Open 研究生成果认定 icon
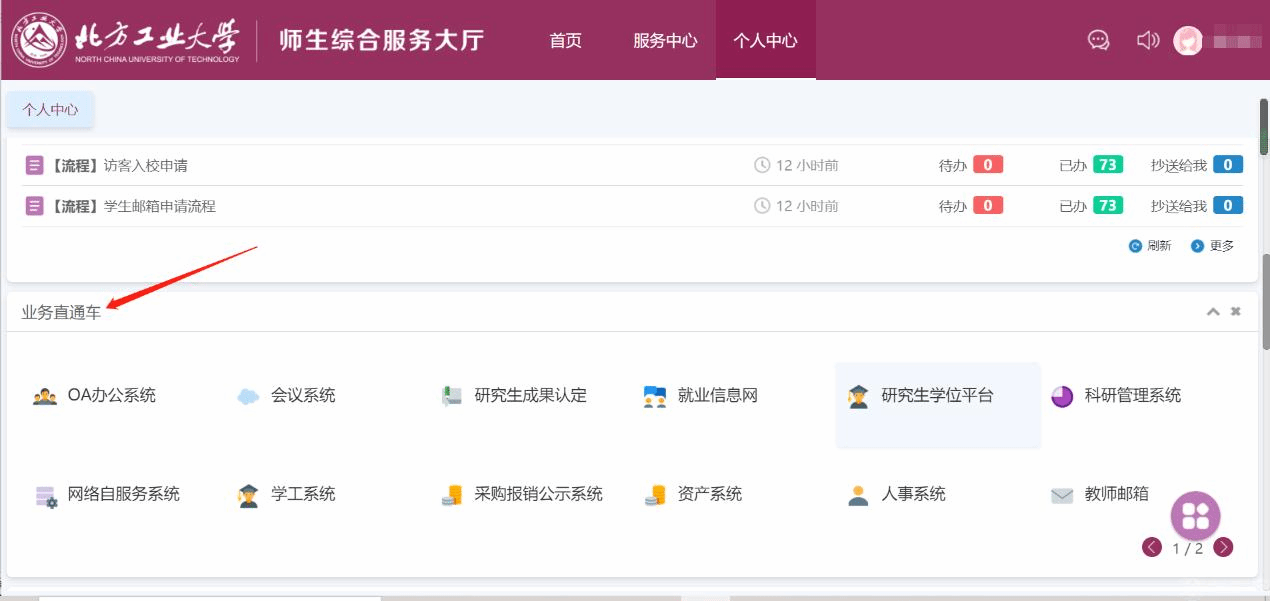1270x601 pixels. click(452, 396)
